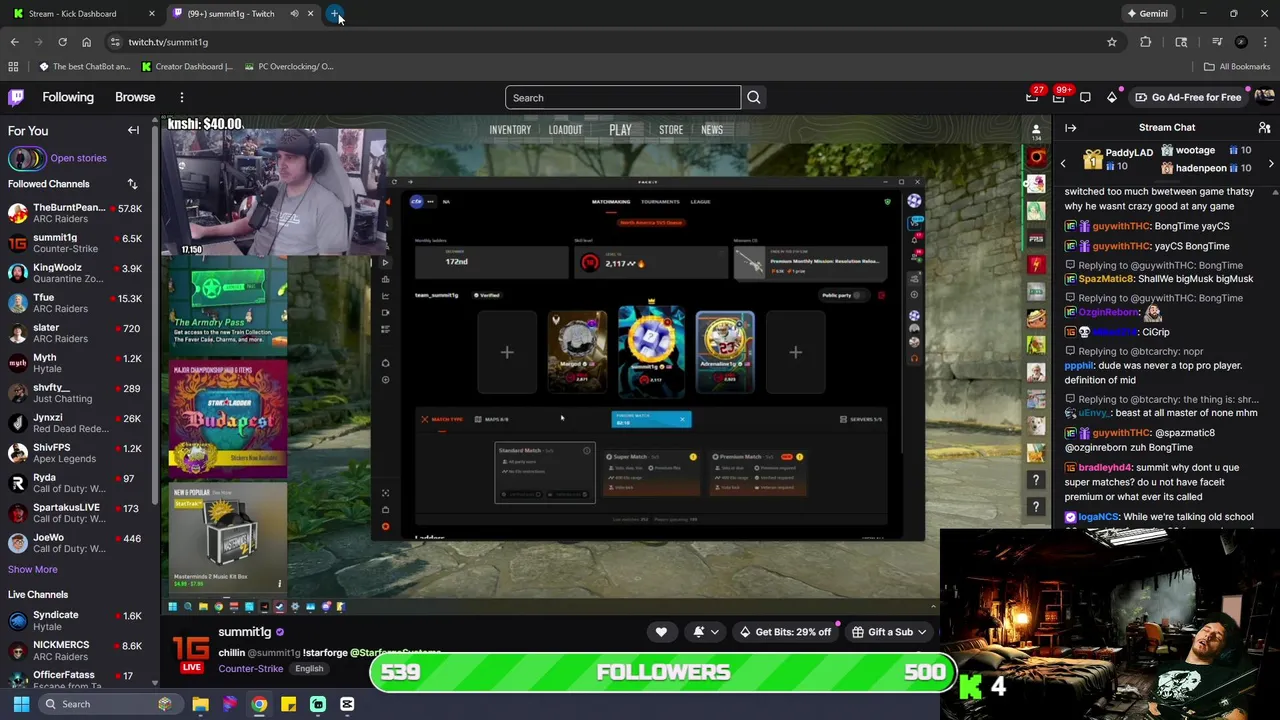Click the follow heart button
Image resolution: width=1280 pixels, height=720 pixels.
point(661,632)
